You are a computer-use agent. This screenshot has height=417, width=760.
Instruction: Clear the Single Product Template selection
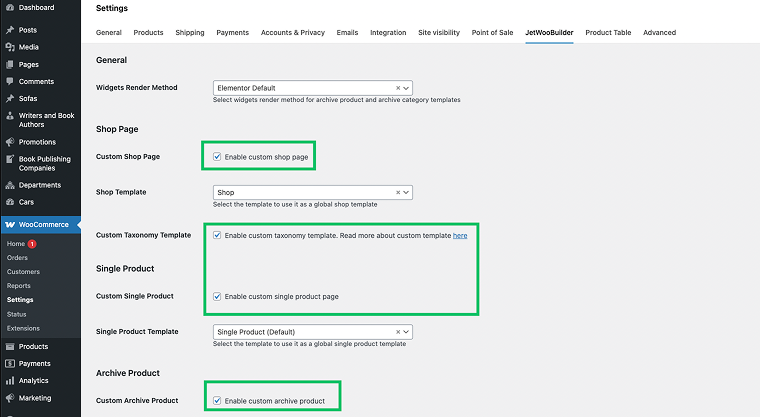click(x=398, y=332)
